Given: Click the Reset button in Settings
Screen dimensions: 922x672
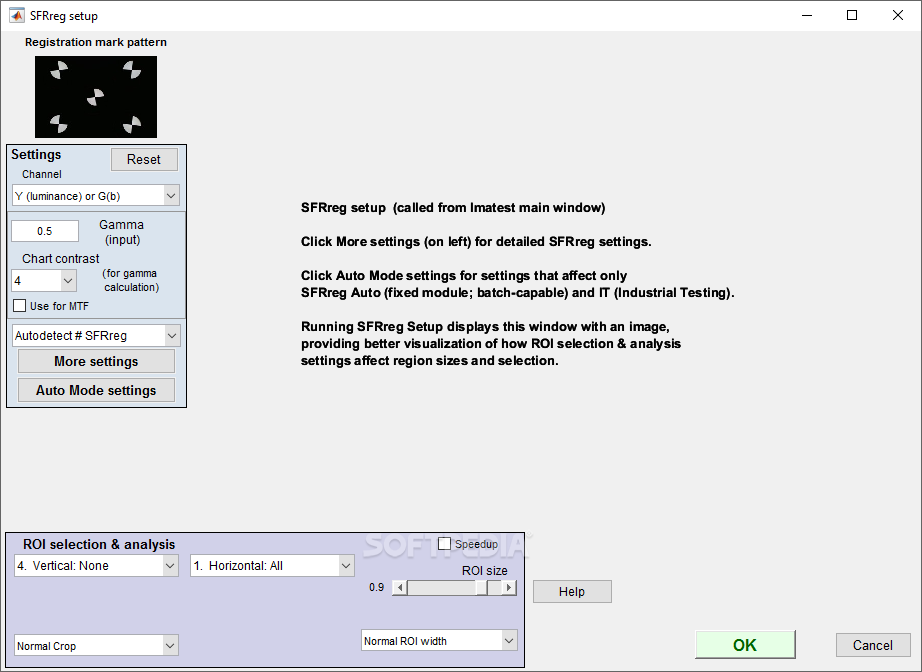Looking at the screenshot, I should click(144, 159).
